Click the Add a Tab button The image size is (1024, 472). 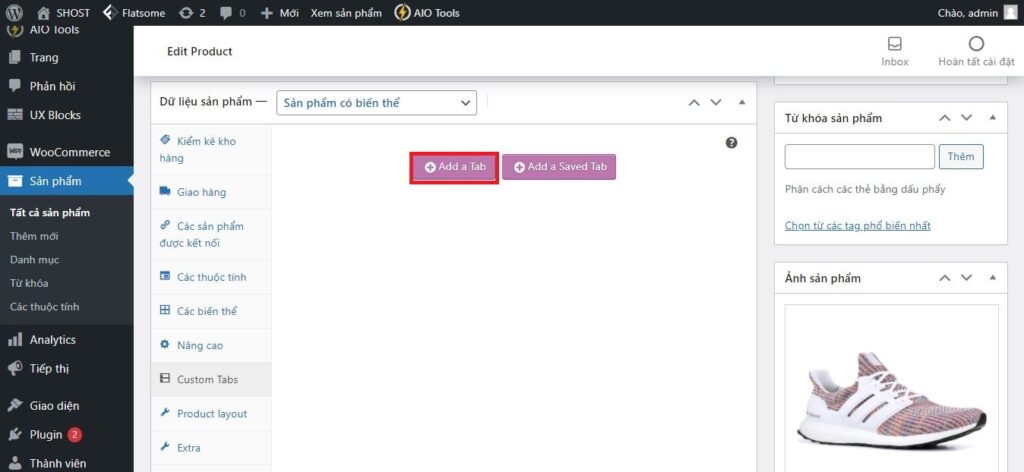point(454,167)
